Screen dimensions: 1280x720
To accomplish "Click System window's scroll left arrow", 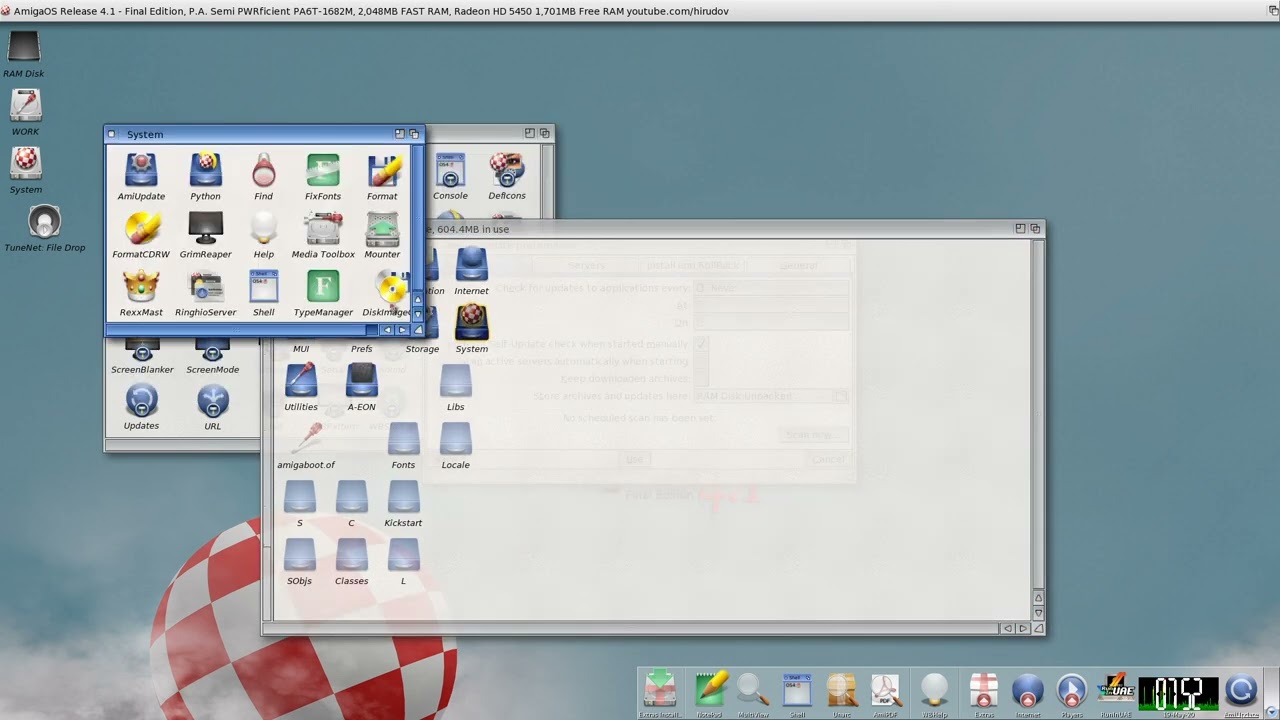I will tap(387, 329).
